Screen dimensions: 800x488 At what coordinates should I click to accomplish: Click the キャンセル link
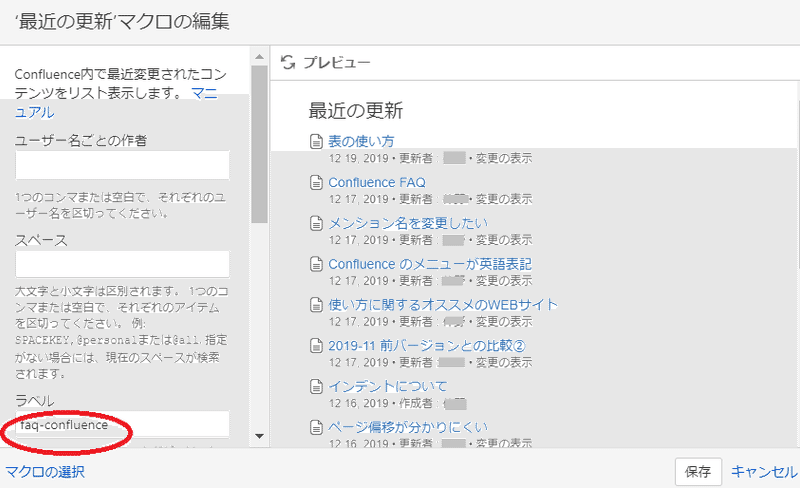click(x=764, y=472)
